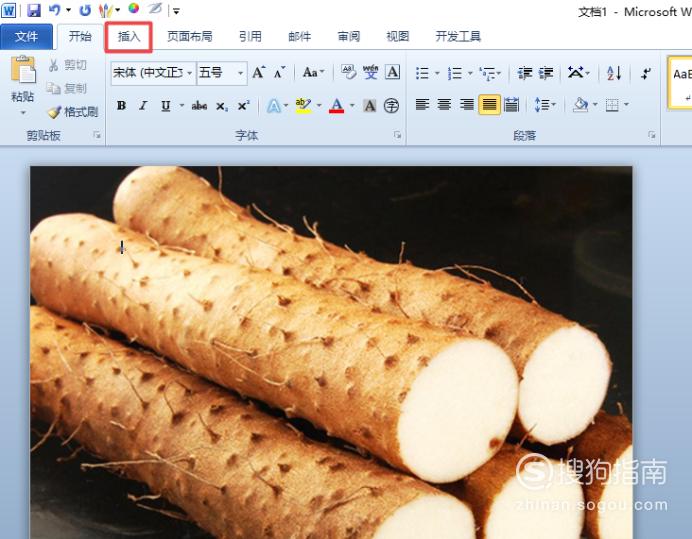Click the 复制 copy button
This screenshot has height=539, width=692.
(67, 88)
